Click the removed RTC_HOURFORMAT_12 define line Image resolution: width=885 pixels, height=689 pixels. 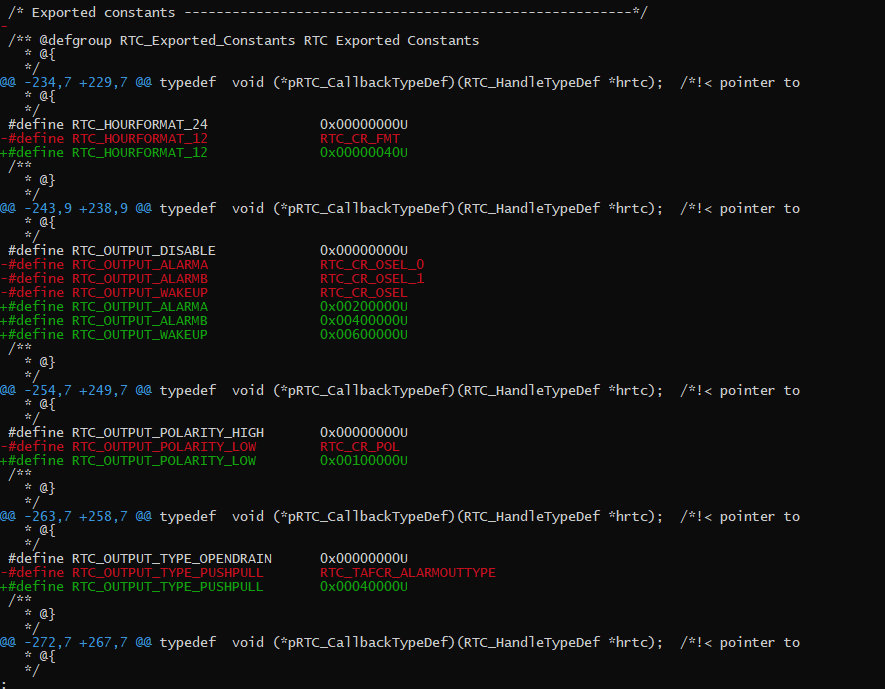coord(200,138)
